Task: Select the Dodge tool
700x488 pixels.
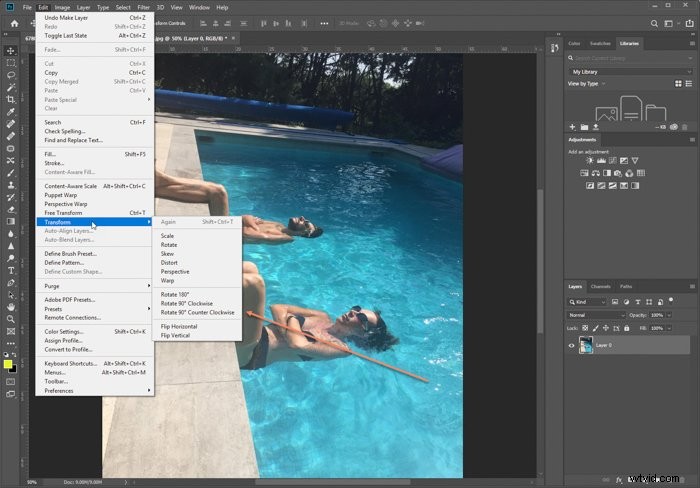Action: click(x=11, y=258)
